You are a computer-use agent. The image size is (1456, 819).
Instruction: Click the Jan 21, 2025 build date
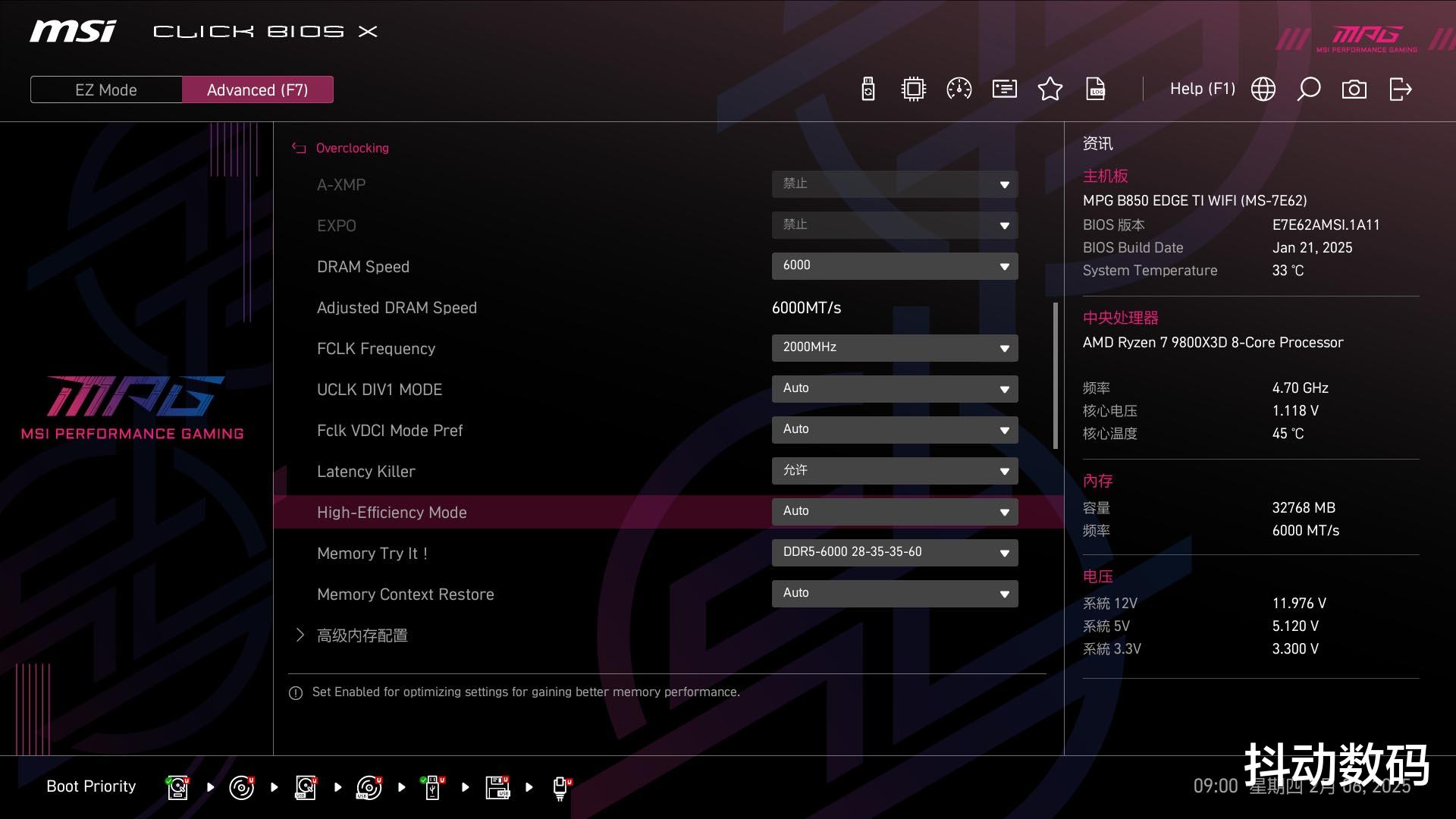point(1312,248)
